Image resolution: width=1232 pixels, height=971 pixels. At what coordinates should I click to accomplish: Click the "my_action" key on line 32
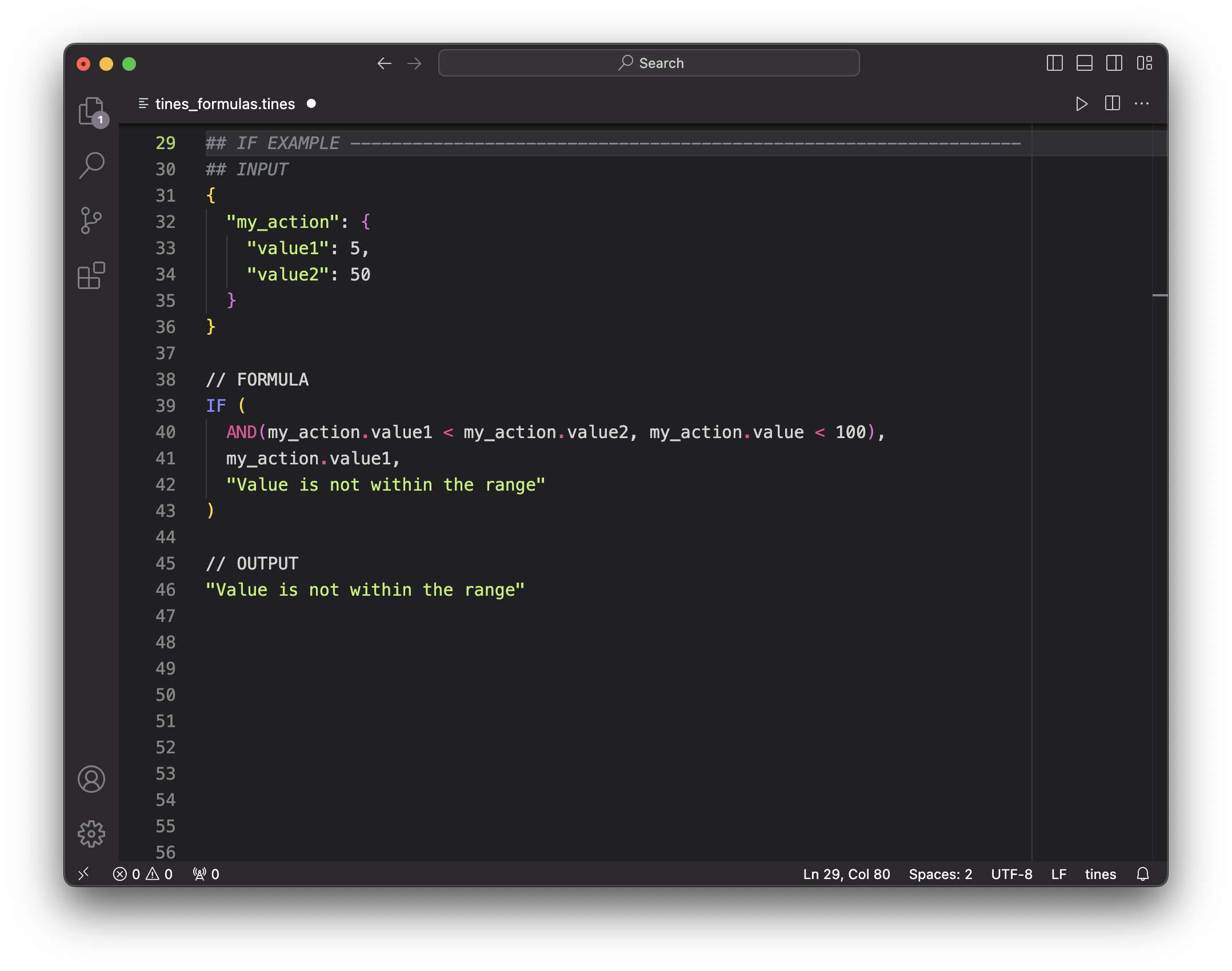[283, 222]
